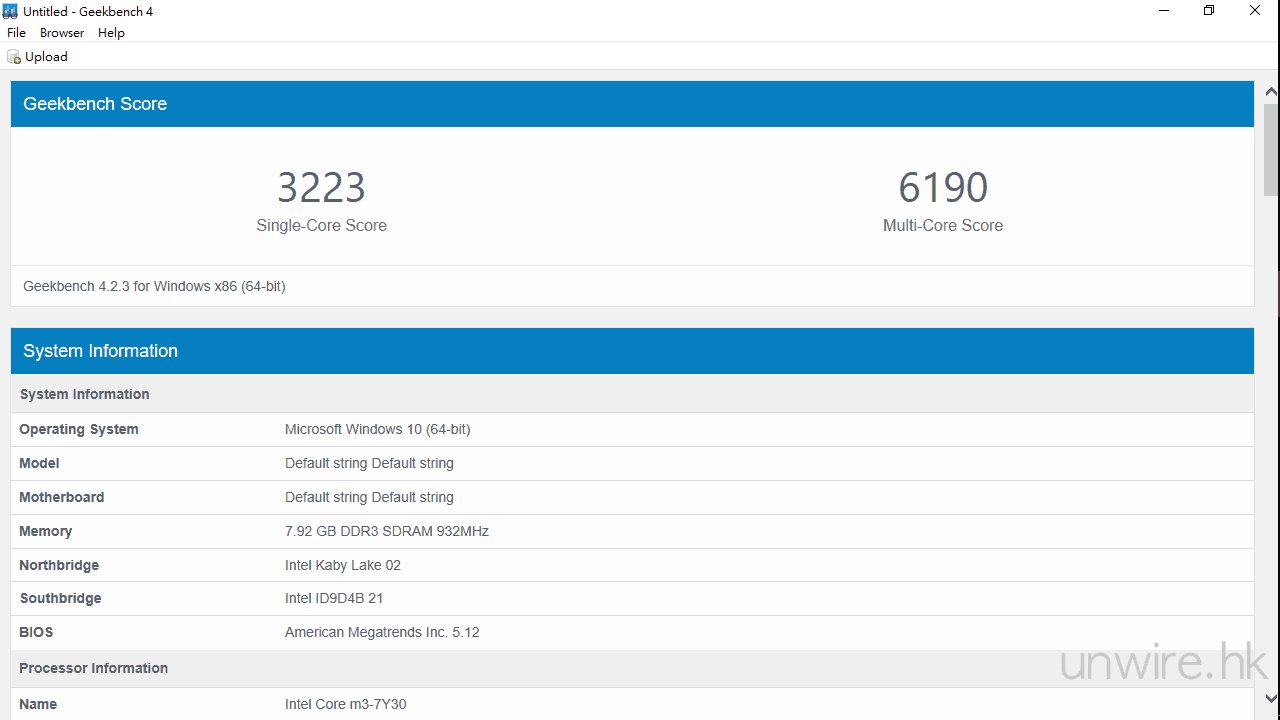
Task: Click the Upload document icon
Action: coord(14,57)
